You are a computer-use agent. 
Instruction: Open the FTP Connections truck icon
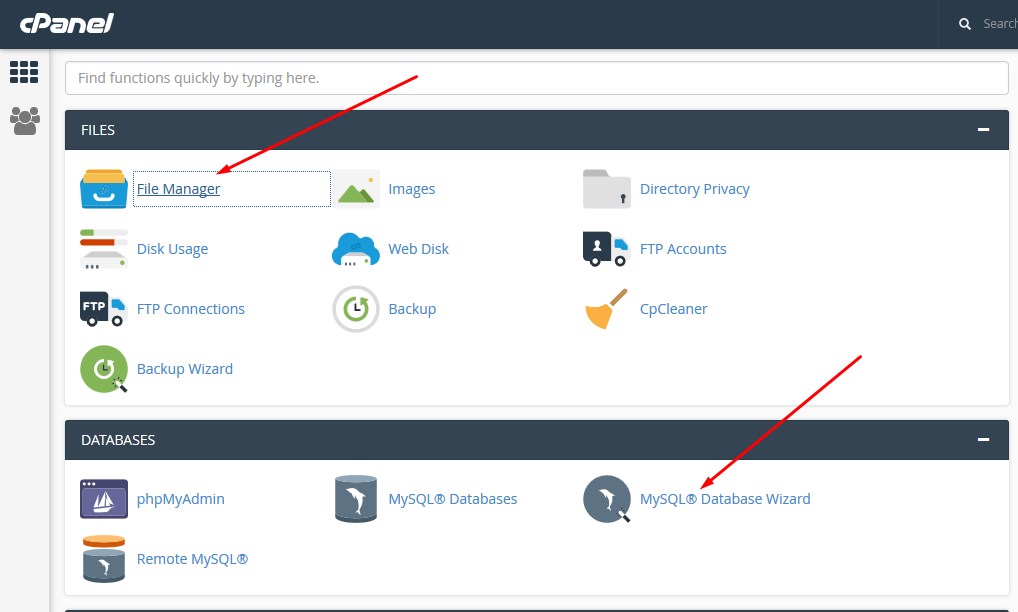[x=104, y=309]
